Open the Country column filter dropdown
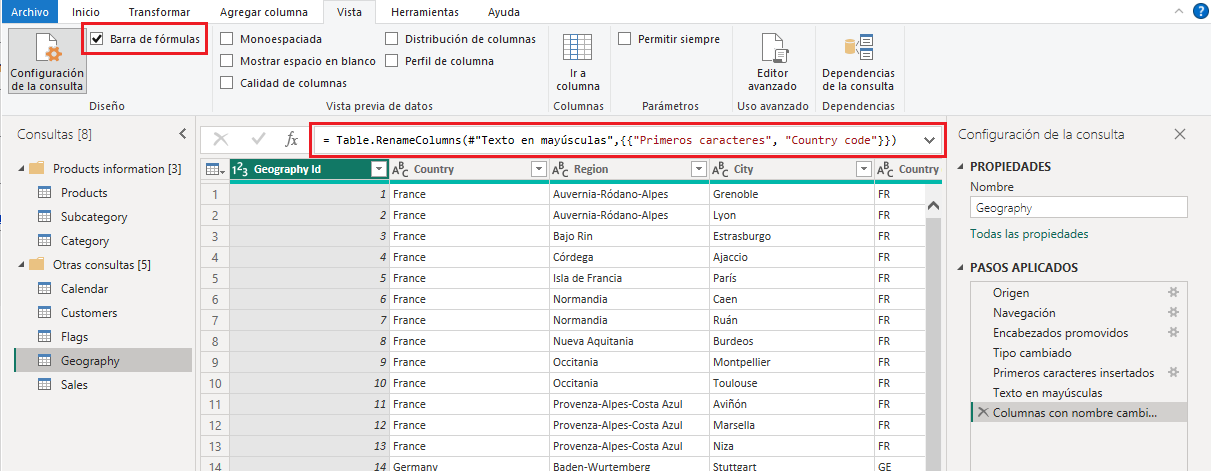 click(539, 170)
